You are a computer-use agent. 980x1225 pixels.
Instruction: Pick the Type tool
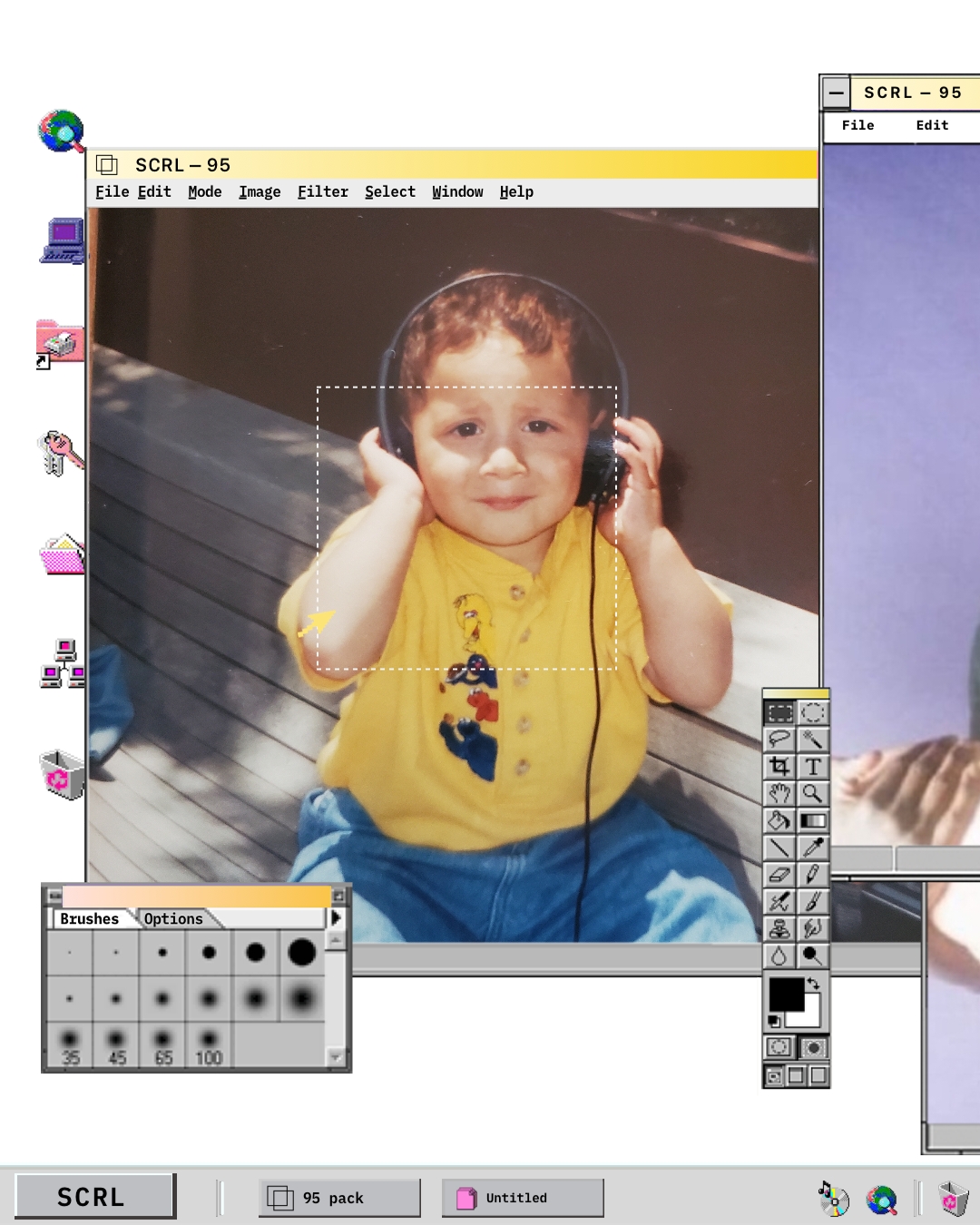pos(813,767)
